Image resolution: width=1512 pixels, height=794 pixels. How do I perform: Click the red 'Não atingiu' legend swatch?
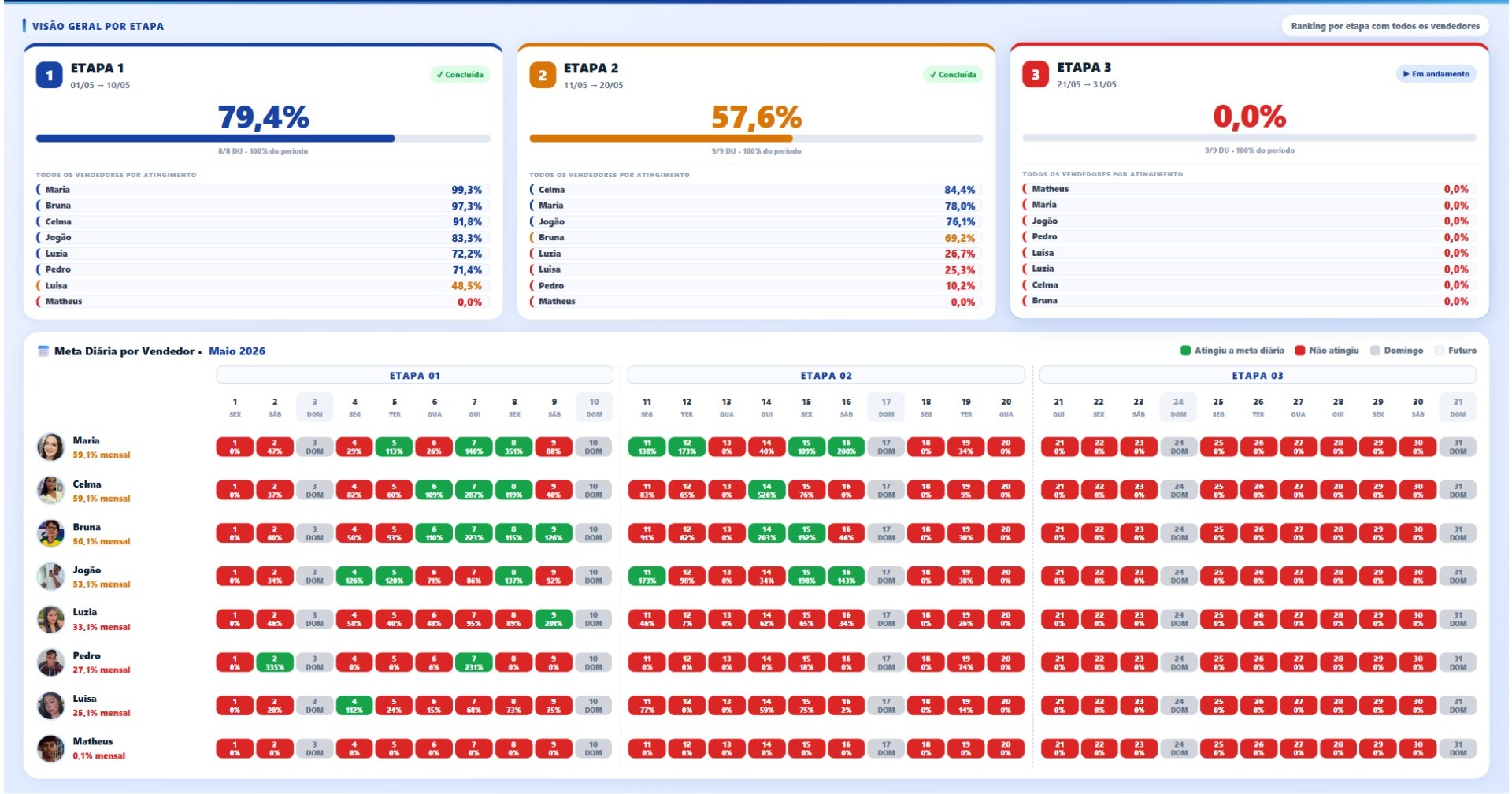click(x=1300, y=351)
